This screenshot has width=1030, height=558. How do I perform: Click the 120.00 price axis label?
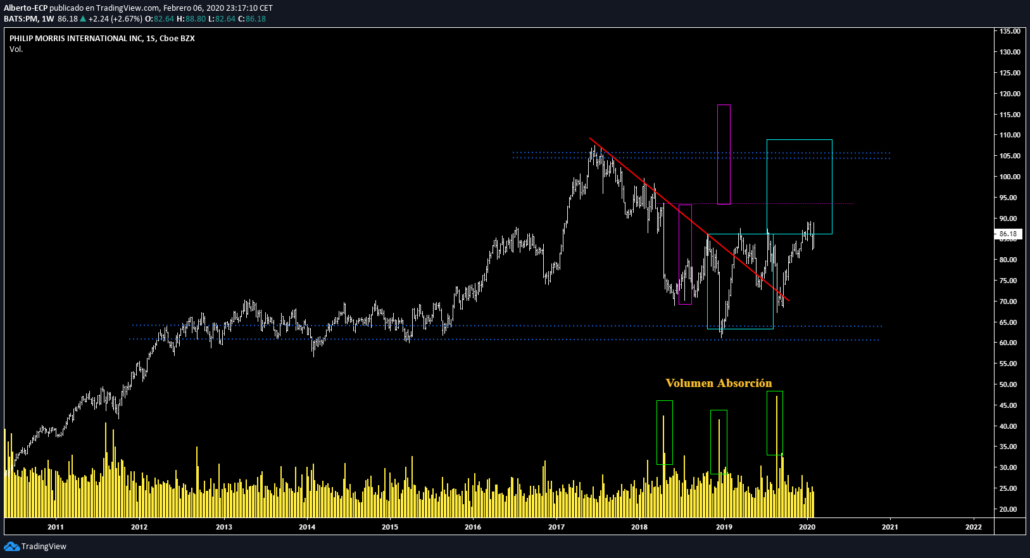click(1009, 94)
